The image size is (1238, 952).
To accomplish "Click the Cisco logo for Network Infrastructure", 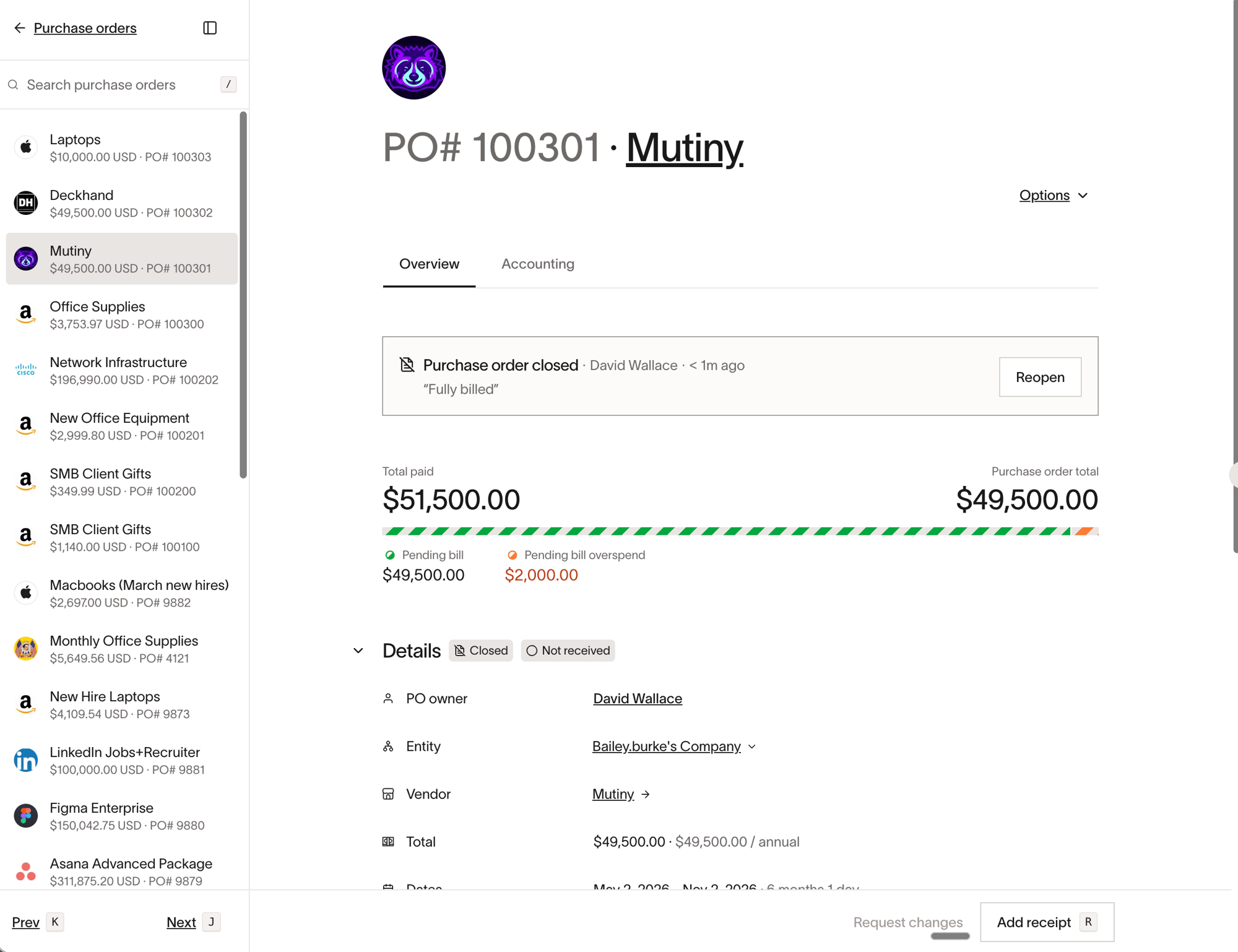I will coord(26,370).
